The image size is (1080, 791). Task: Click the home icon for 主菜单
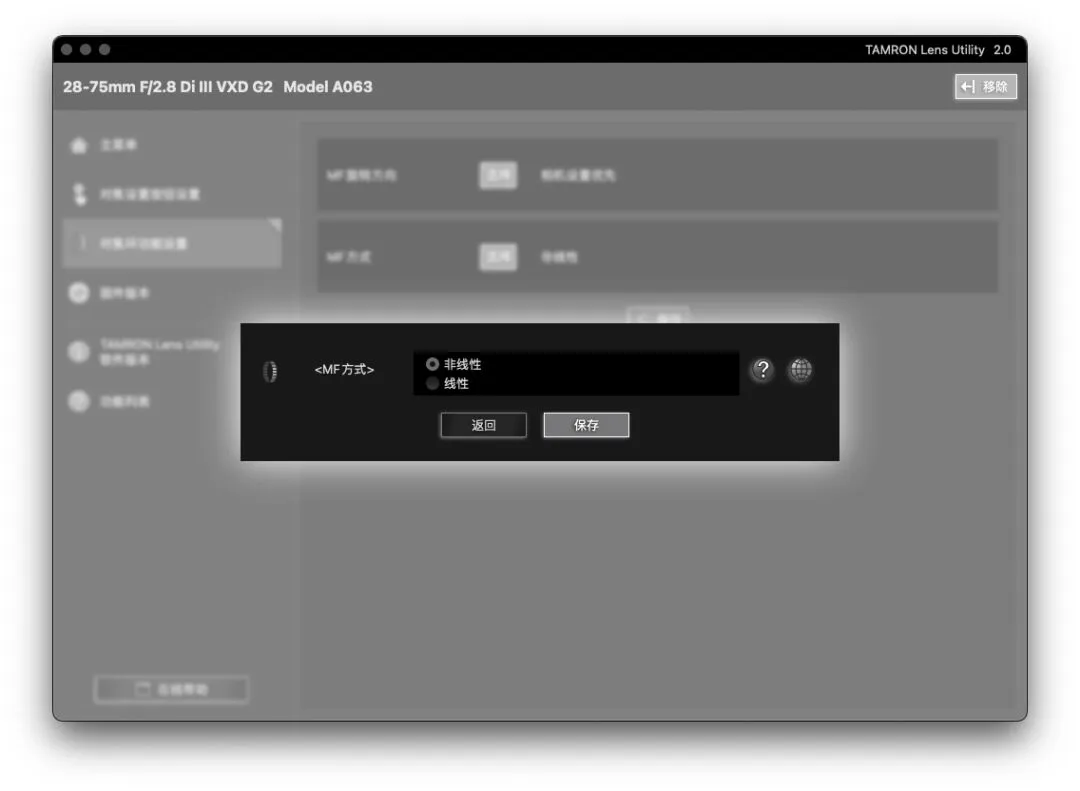(x=78, y=146)
